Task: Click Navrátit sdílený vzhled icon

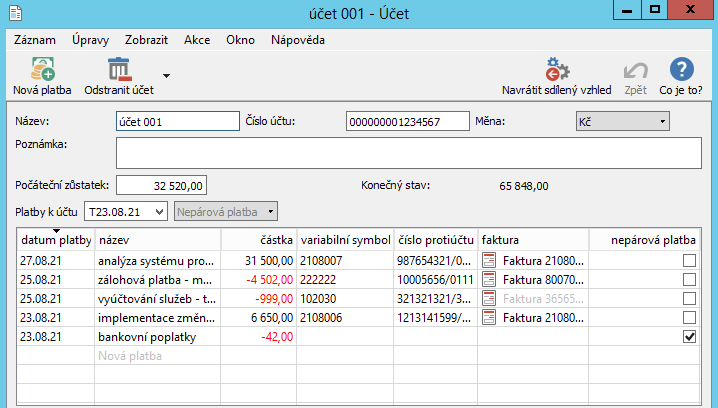Action: pyautogui.click(x=557, y=69)
